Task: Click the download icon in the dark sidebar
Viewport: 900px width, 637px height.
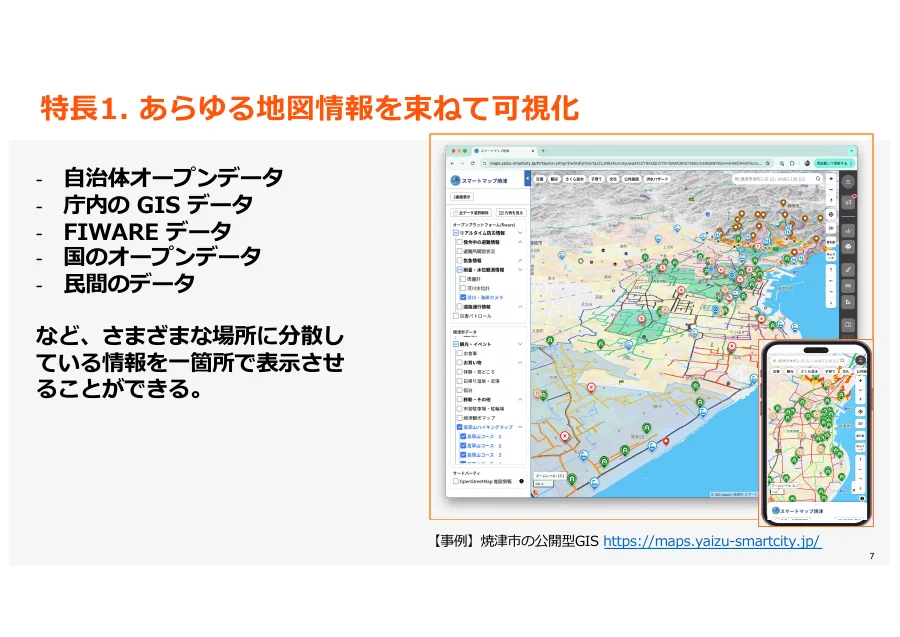Action: point(848,231)
